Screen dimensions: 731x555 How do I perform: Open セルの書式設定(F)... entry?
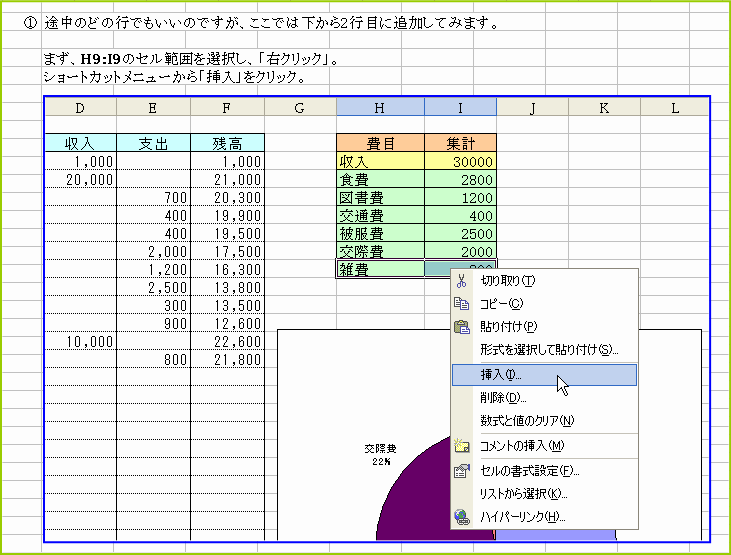click(544, 471)
